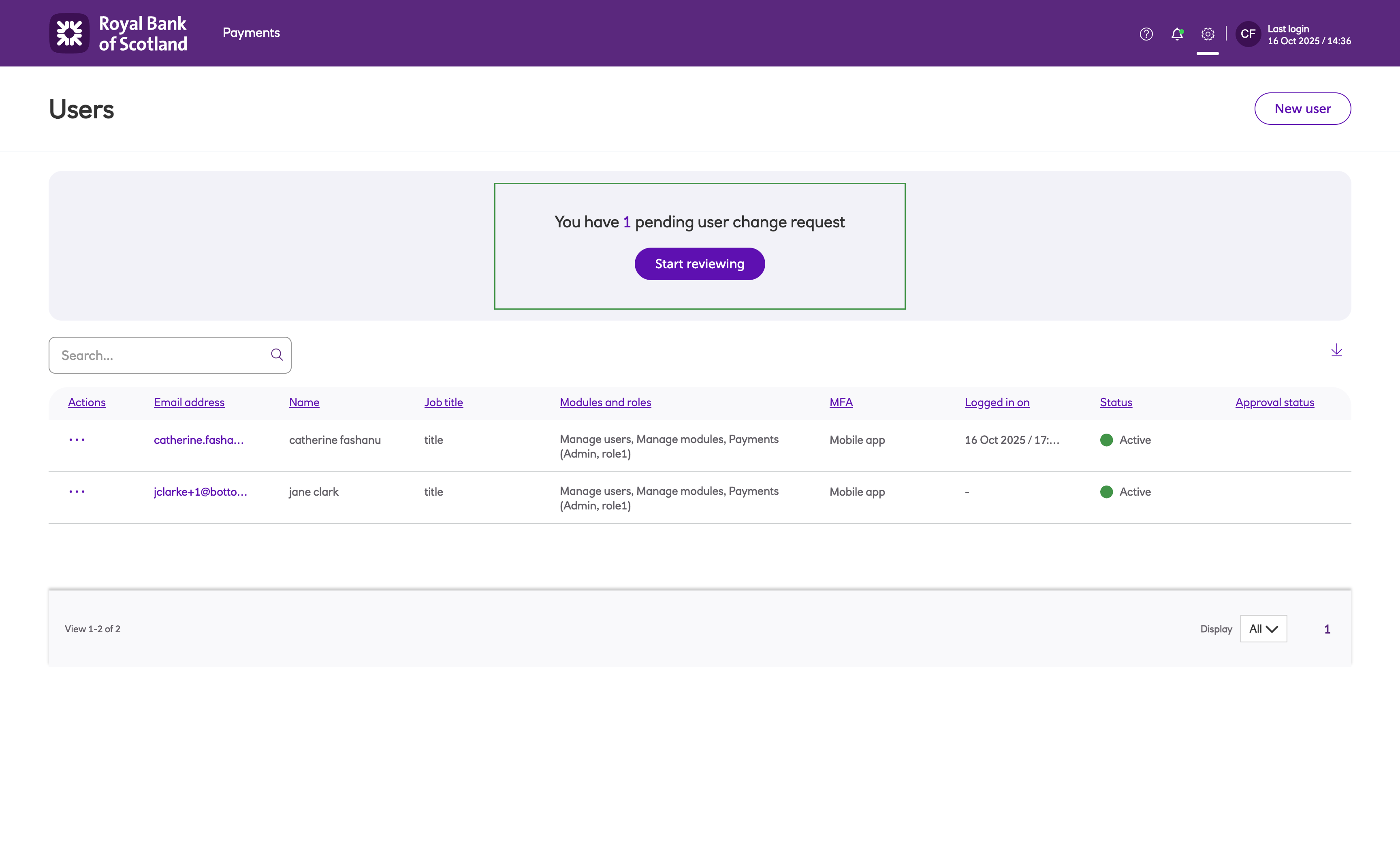Click the New user button
Screen dimensions: 1400x843
point(1302,109)
